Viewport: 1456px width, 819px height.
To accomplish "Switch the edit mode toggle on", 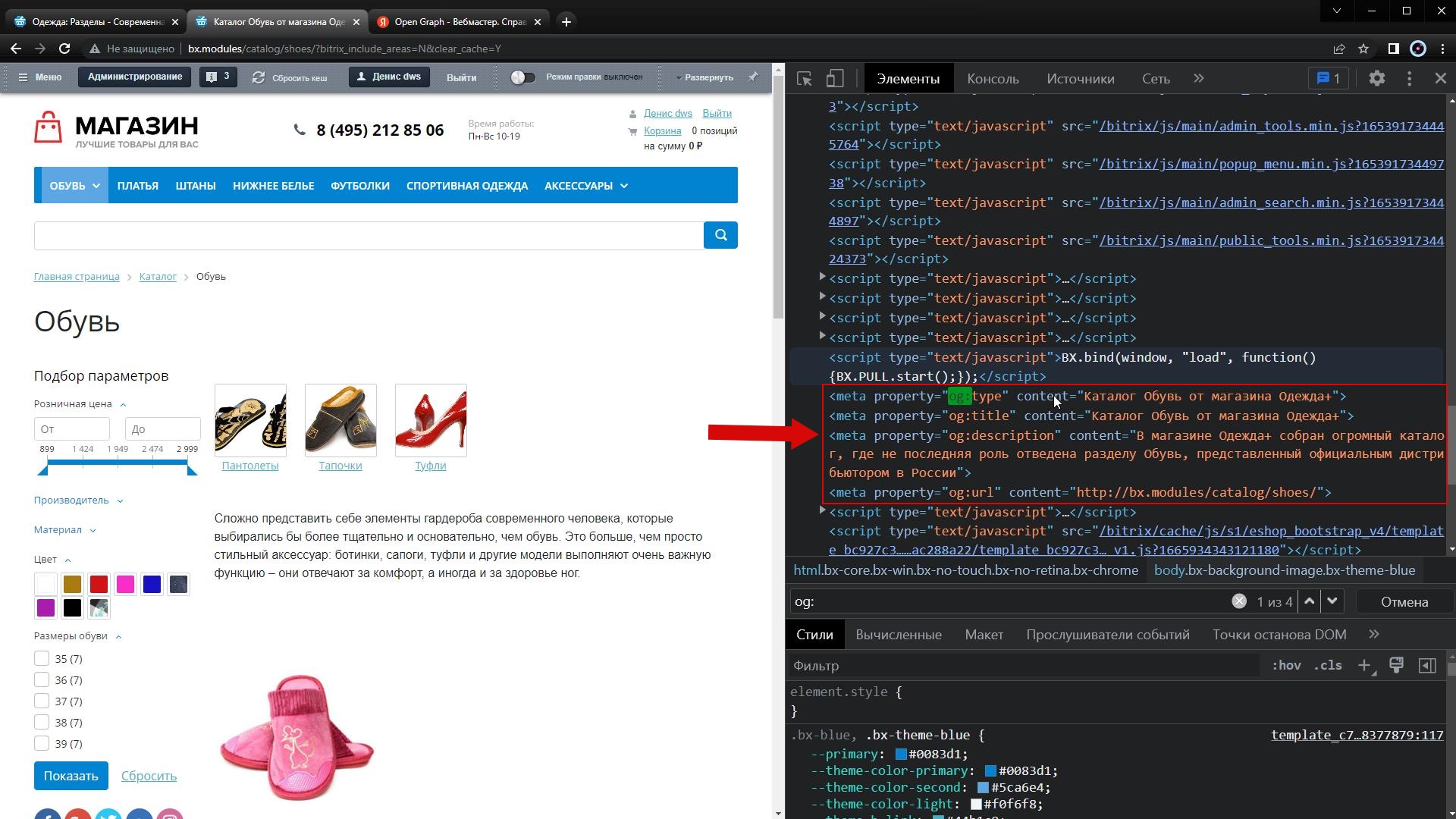I will click(522, 77).
